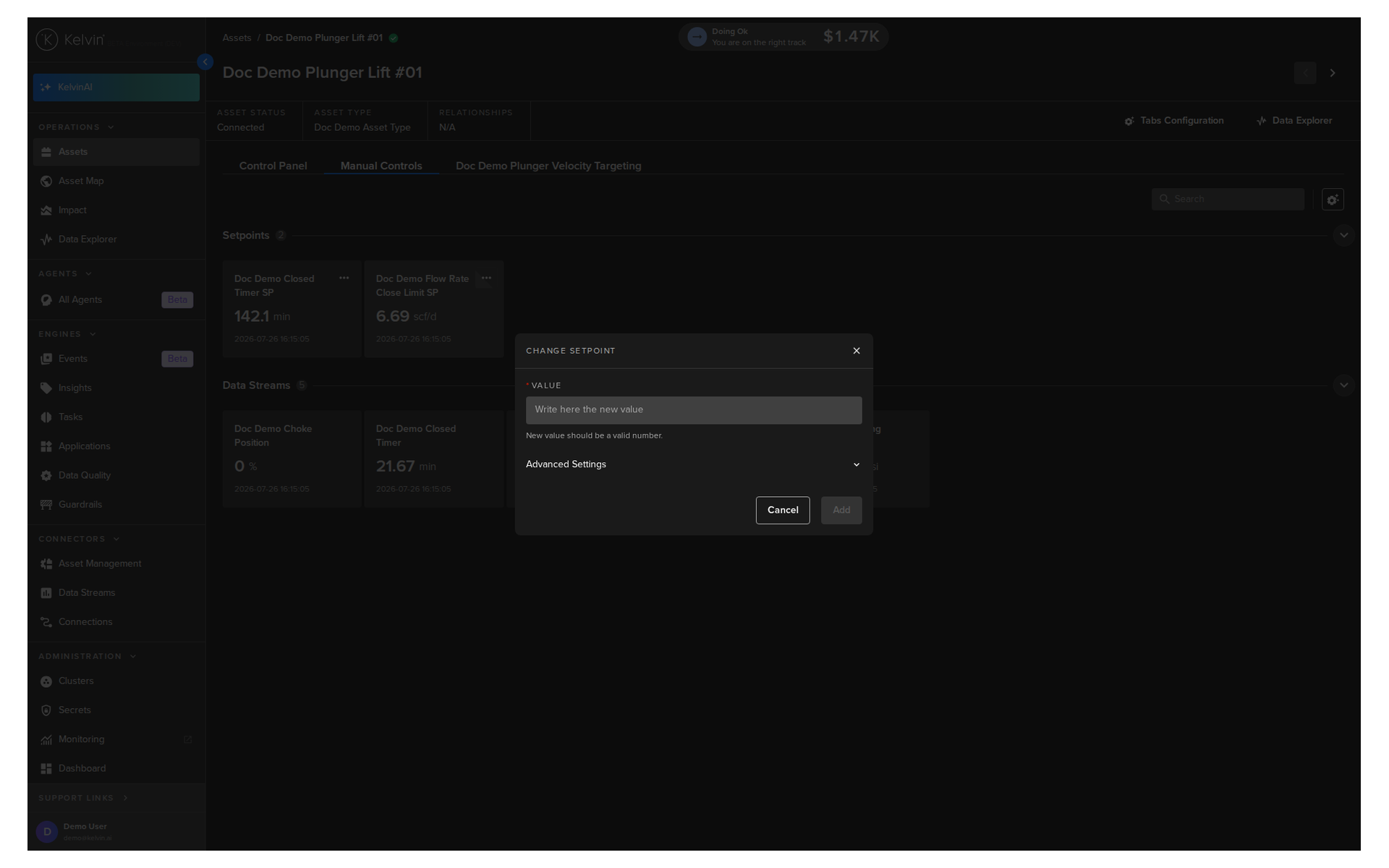Screen dimensions: 1389x868
Task: Open the settings gear beside search
Action: click(x=1333, y=200)
